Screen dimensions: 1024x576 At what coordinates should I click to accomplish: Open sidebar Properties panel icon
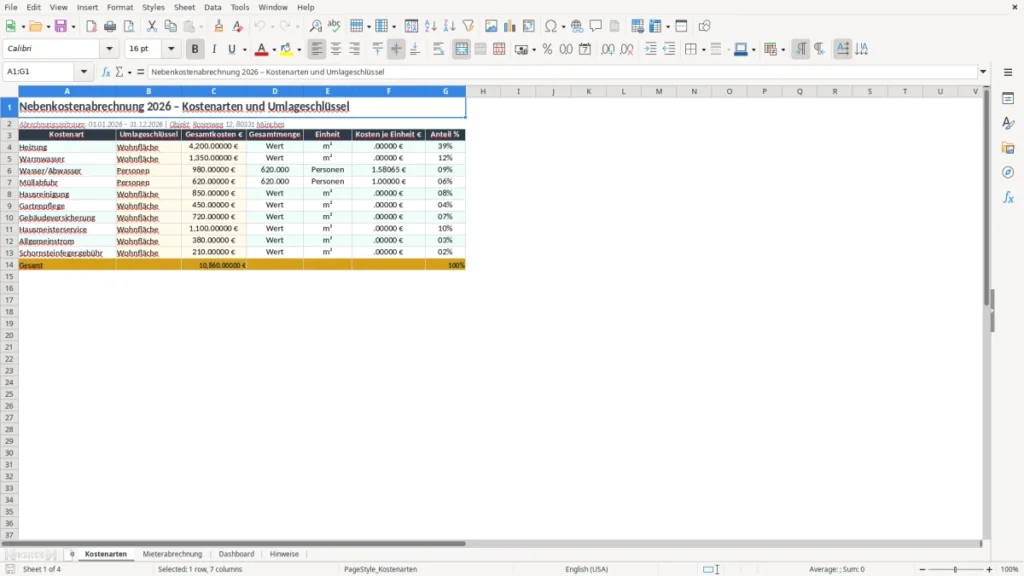[x=1008, y=98]
